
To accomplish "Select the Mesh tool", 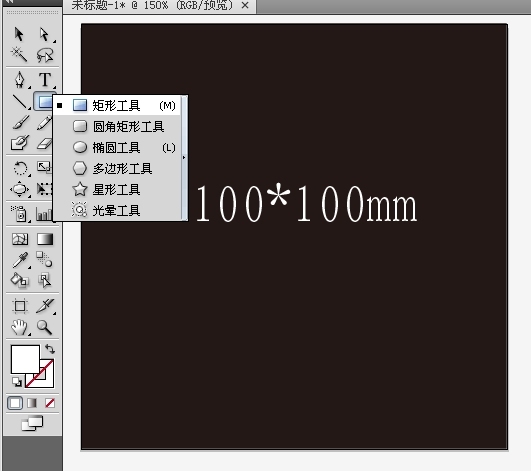I will [20, 239].
